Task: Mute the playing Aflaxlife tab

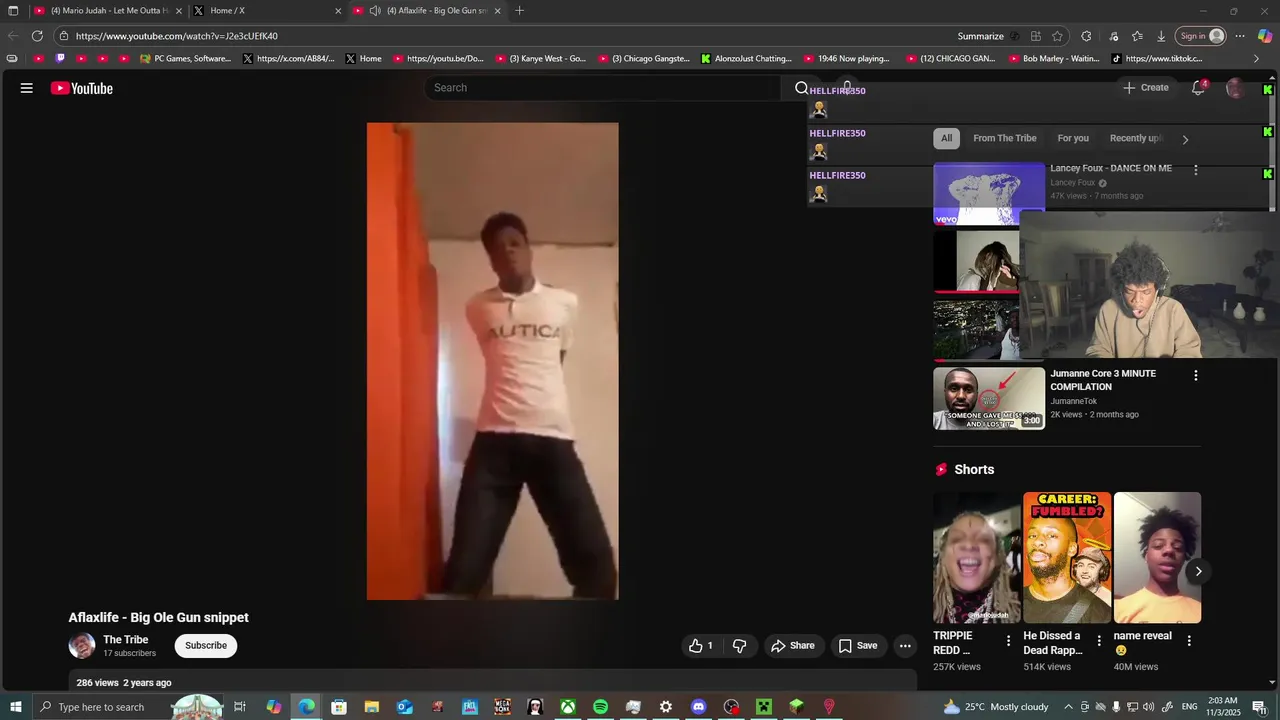Action: [x=375, y=11]
